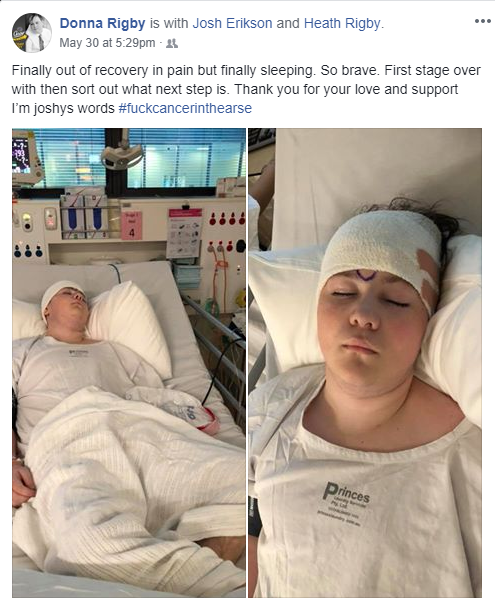The height and width of the screenshot is (604, 495).
Task: Open the three-dot post options menu
Action: (x=483, y=21)
